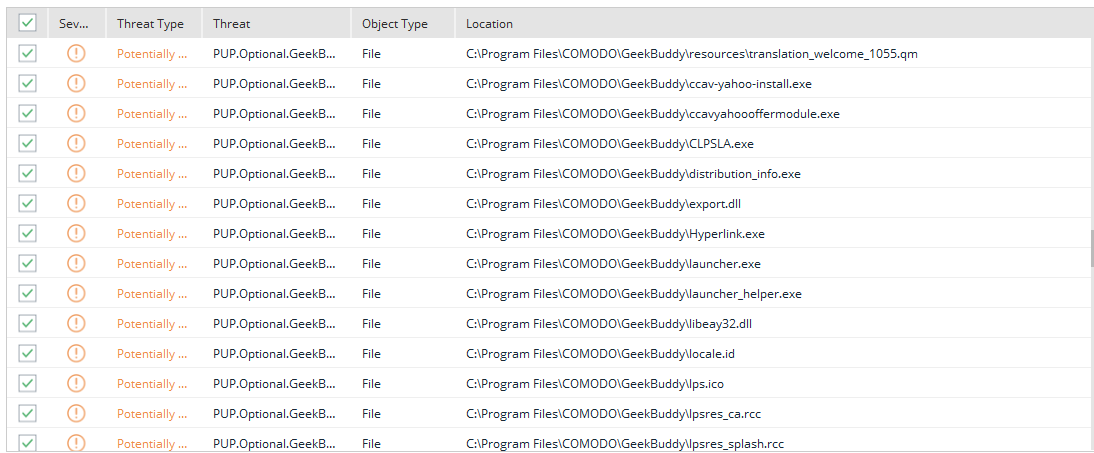Click severity warning icon for libeay32.dll
The height and width of the screenshot is (453, 1094).
[76, 323]
